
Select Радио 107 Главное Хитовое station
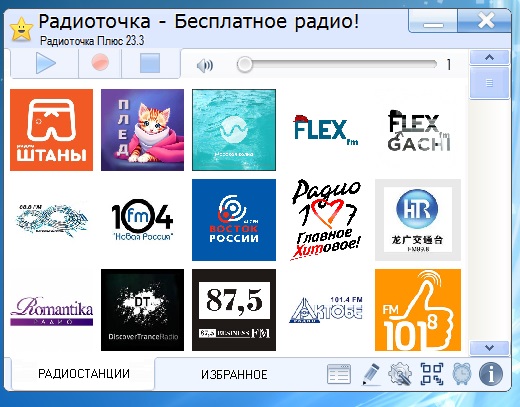(325, 220)
